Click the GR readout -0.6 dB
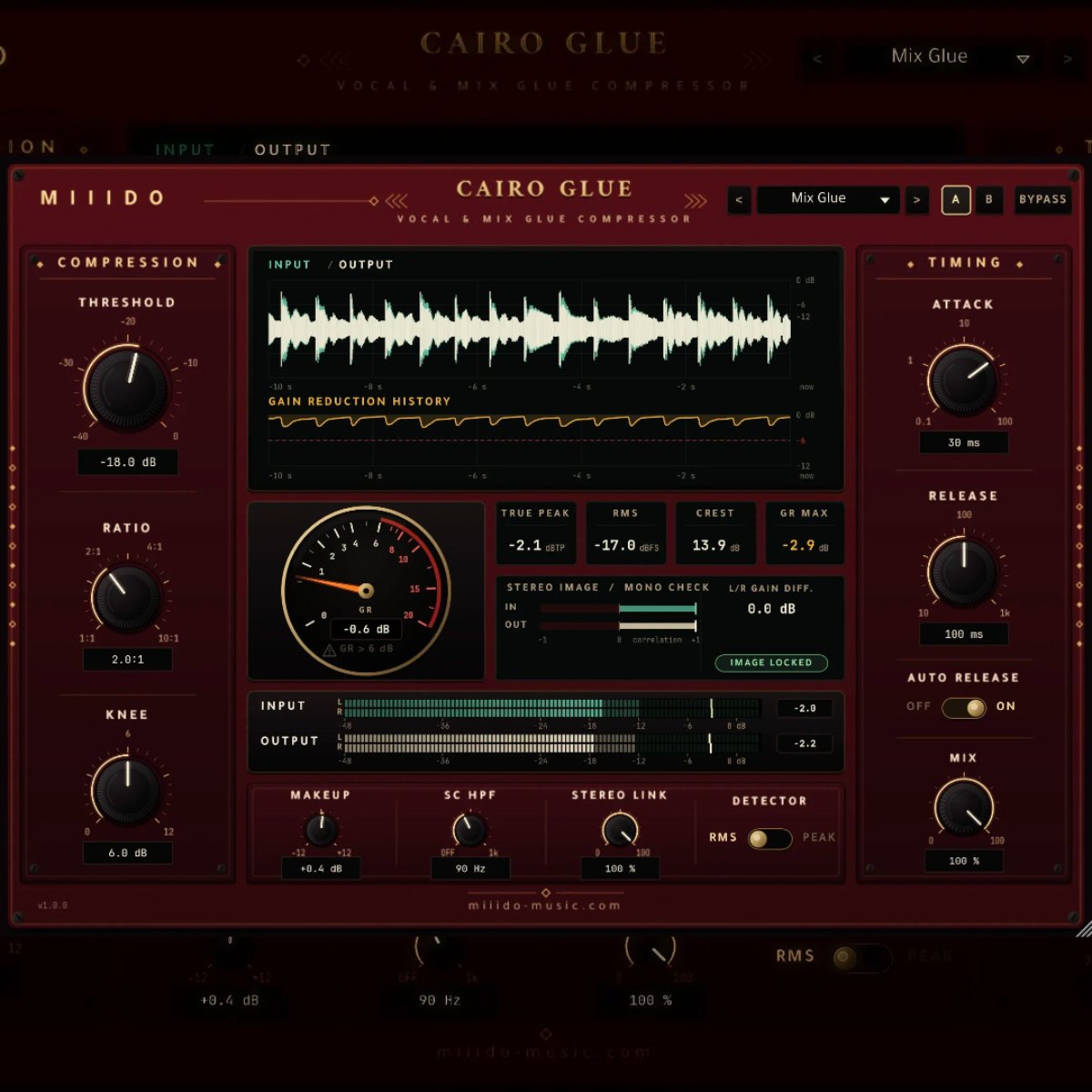Screen dimensions: 1092x1092 tap(366, 629)
